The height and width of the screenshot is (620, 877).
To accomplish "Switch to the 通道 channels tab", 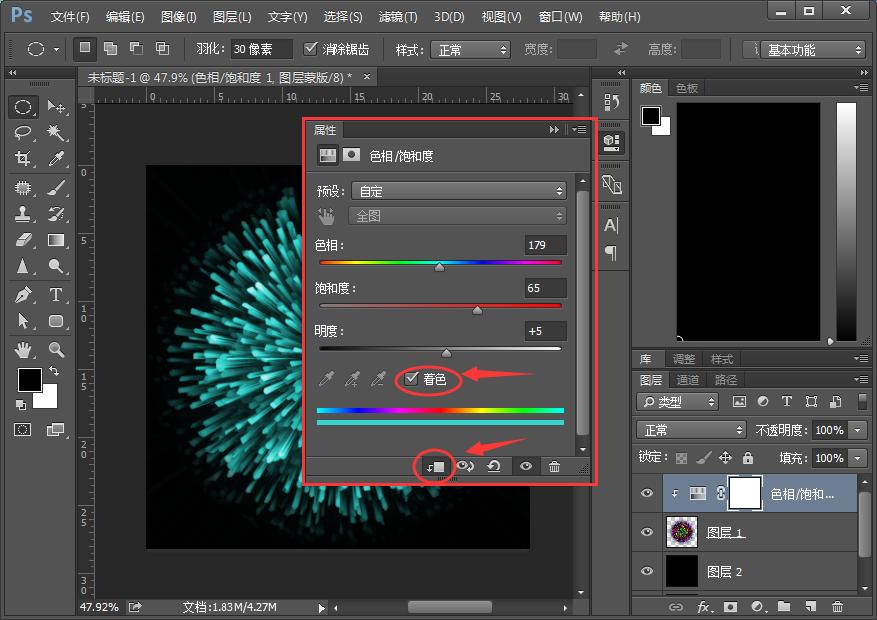I will pyautogui.click(x=688, y=380).
